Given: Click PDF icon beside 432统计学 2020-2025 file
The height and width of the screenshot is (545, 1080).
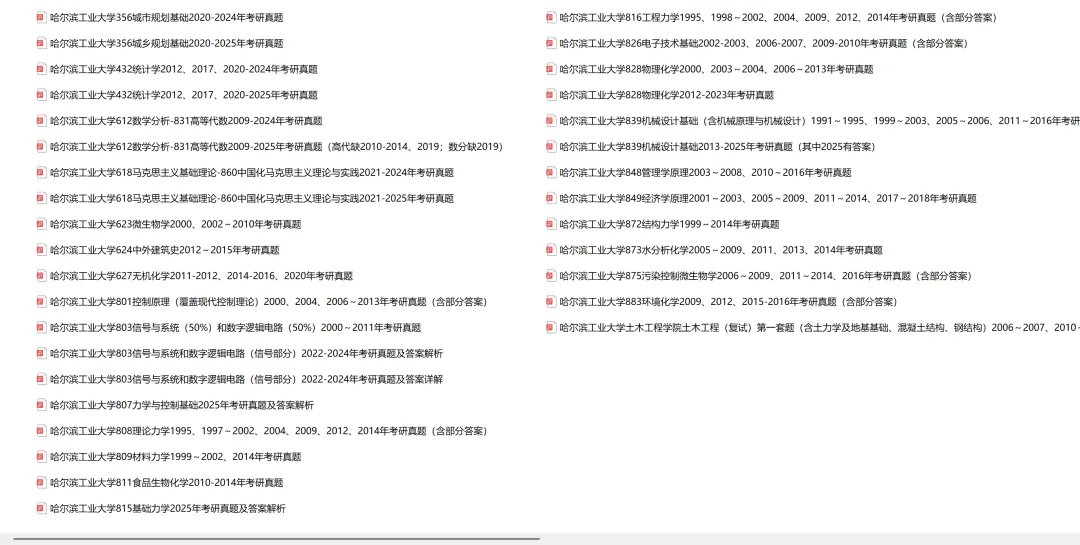Looking at the screenshot, I should [41, 95].
